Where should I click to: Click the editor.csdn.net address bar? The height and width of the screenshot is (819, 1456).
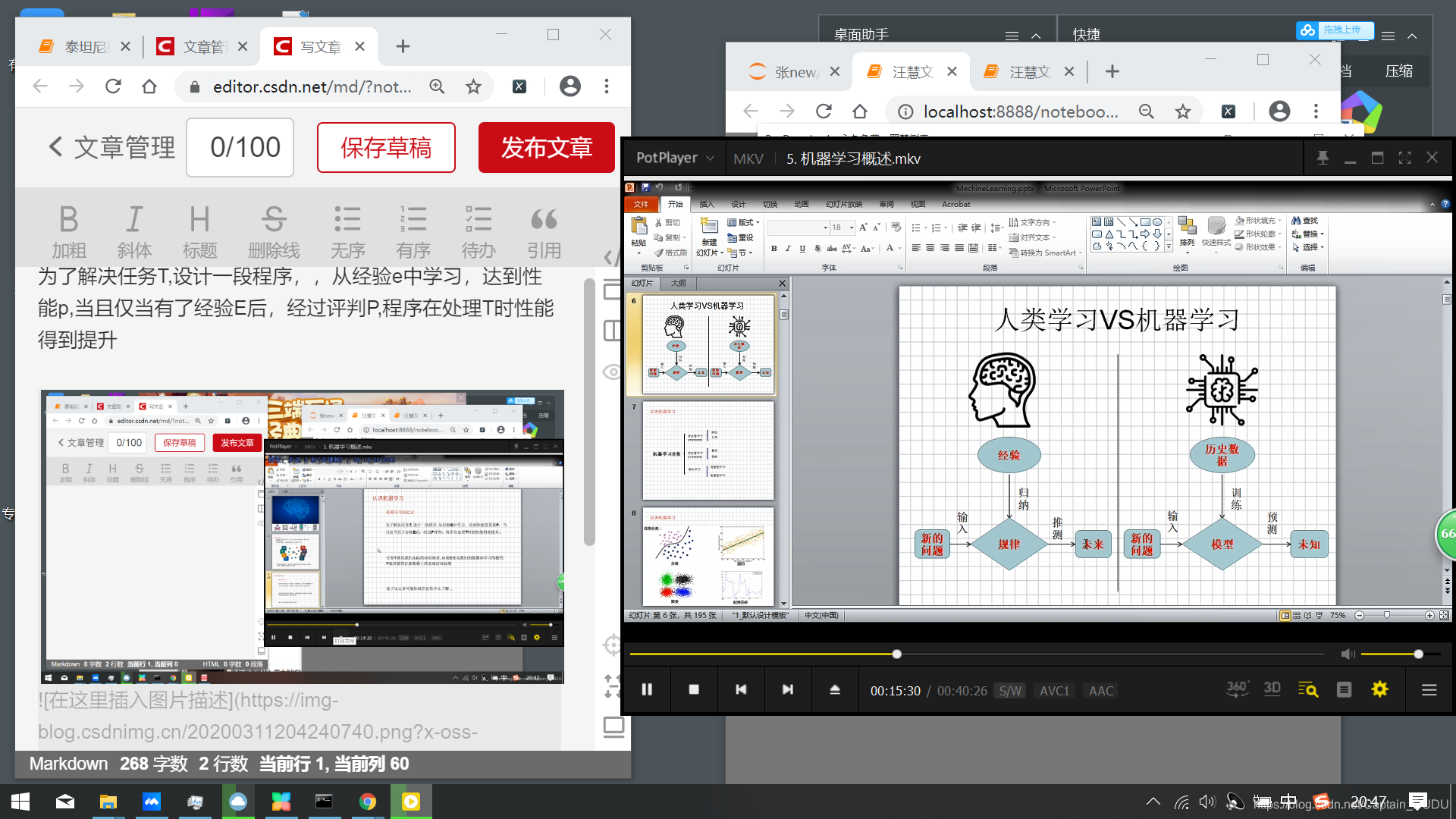click(x=311, y=86)
